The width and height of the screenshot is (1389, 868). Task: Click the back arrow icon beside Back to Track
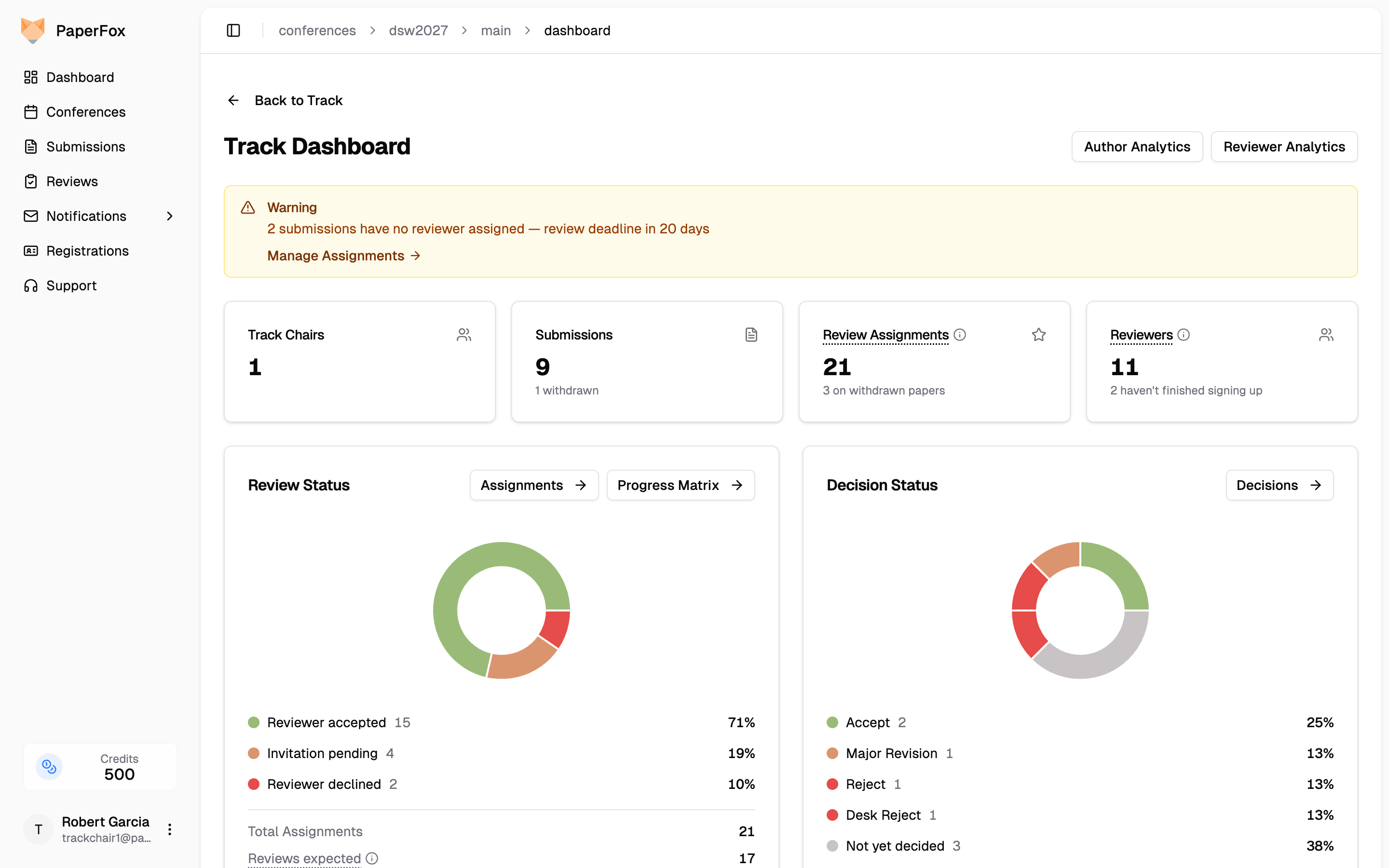point(233,100)
